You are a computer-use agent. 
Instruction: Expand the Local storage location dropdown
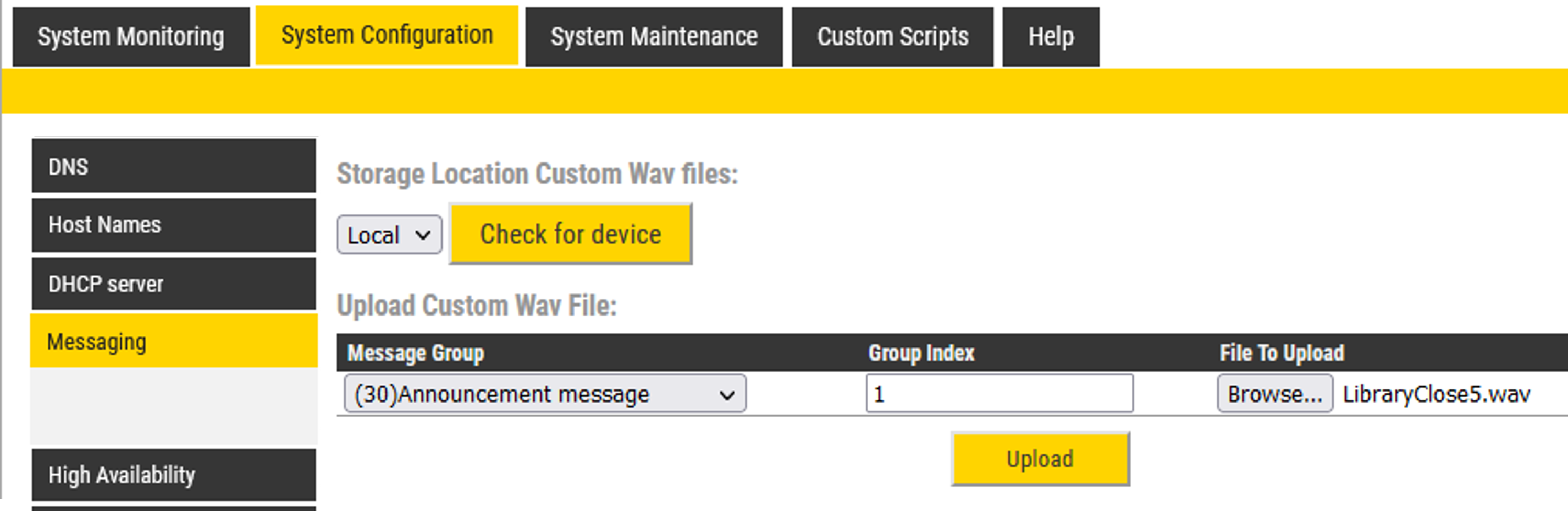(x=389, y=235)
